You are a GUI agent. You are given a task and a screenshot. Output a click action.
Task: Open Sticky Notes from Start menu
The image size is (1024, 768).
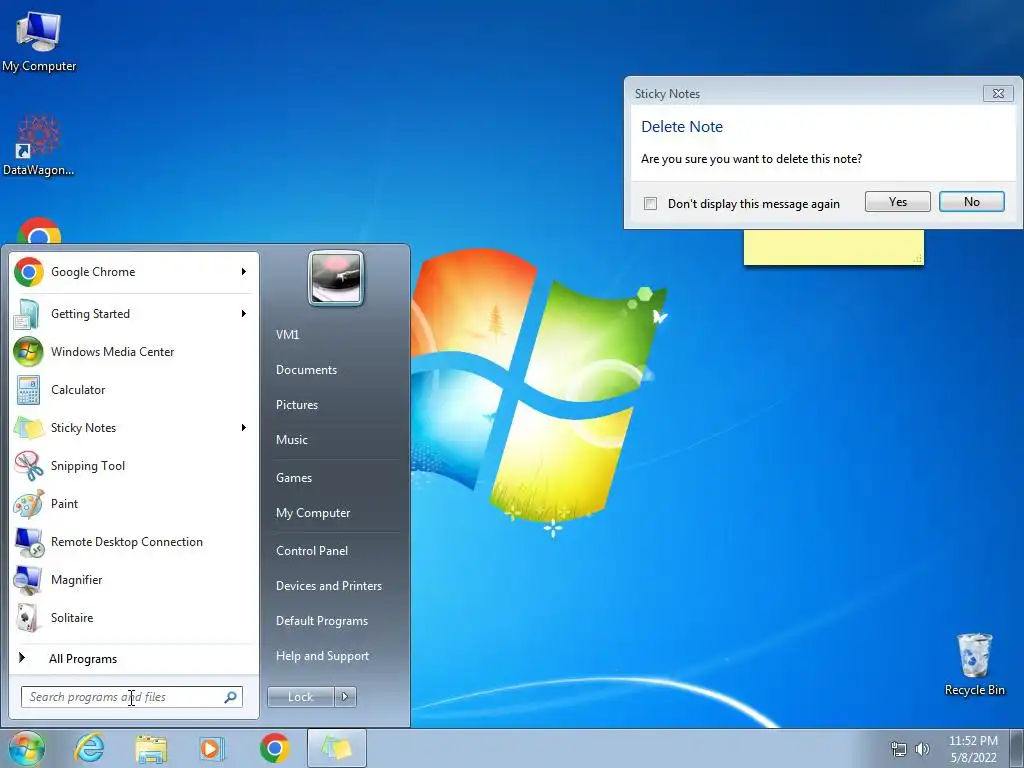134,428
